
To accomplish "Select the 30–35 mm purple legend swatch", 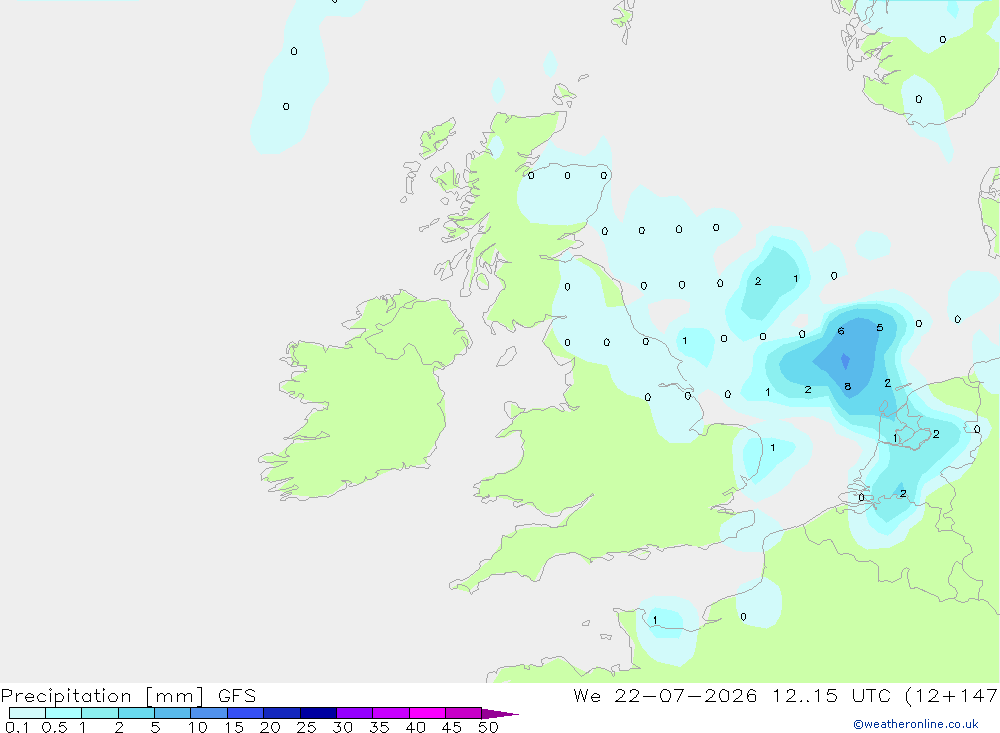I will pyautogui.click(x=355, y=713).
